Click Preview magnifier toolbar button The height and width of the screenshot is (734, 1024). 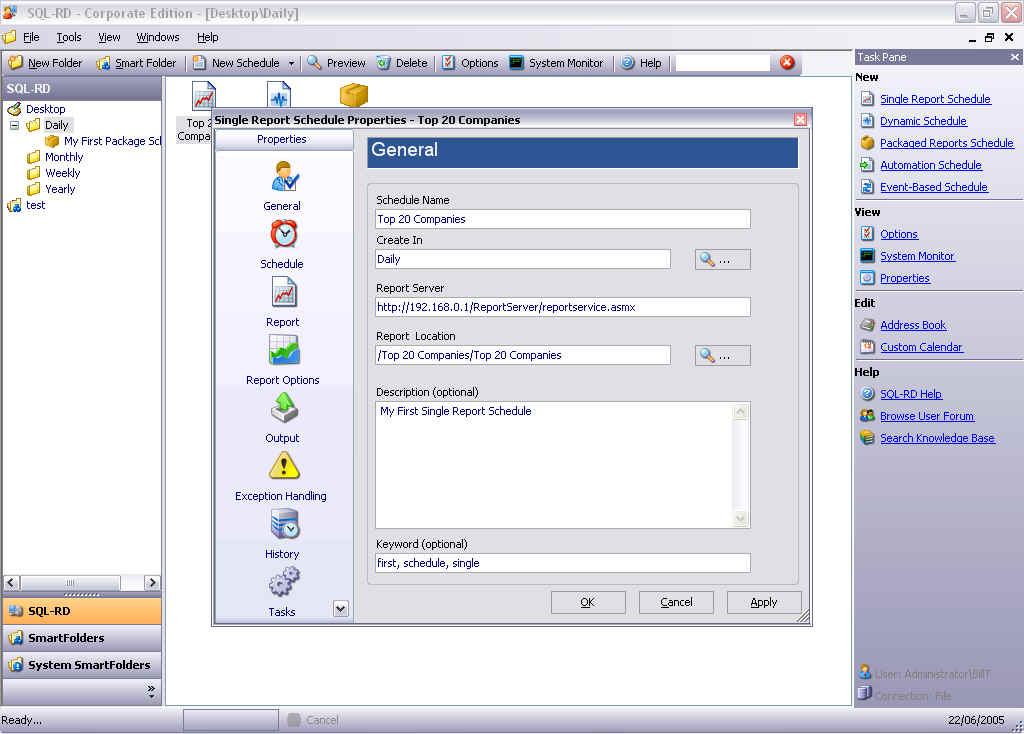pos(336,63)
